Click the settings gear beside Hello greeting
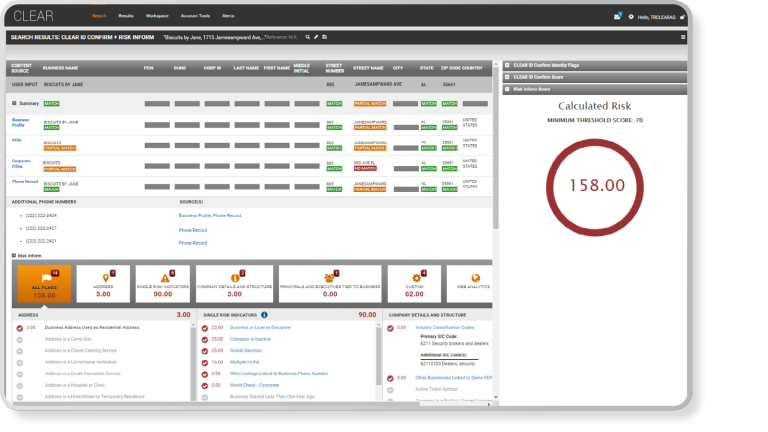This screenshot has width=768, height=432. tap(630, 17)
